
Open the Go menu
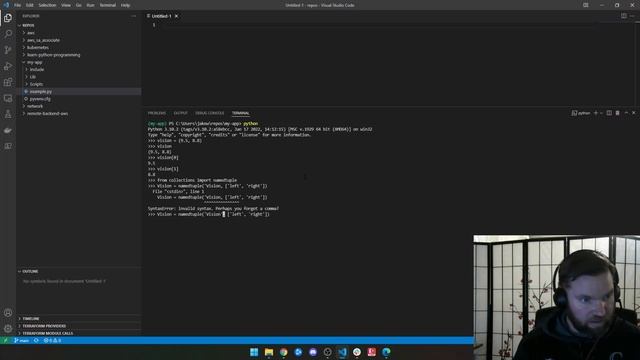point(78,5)
